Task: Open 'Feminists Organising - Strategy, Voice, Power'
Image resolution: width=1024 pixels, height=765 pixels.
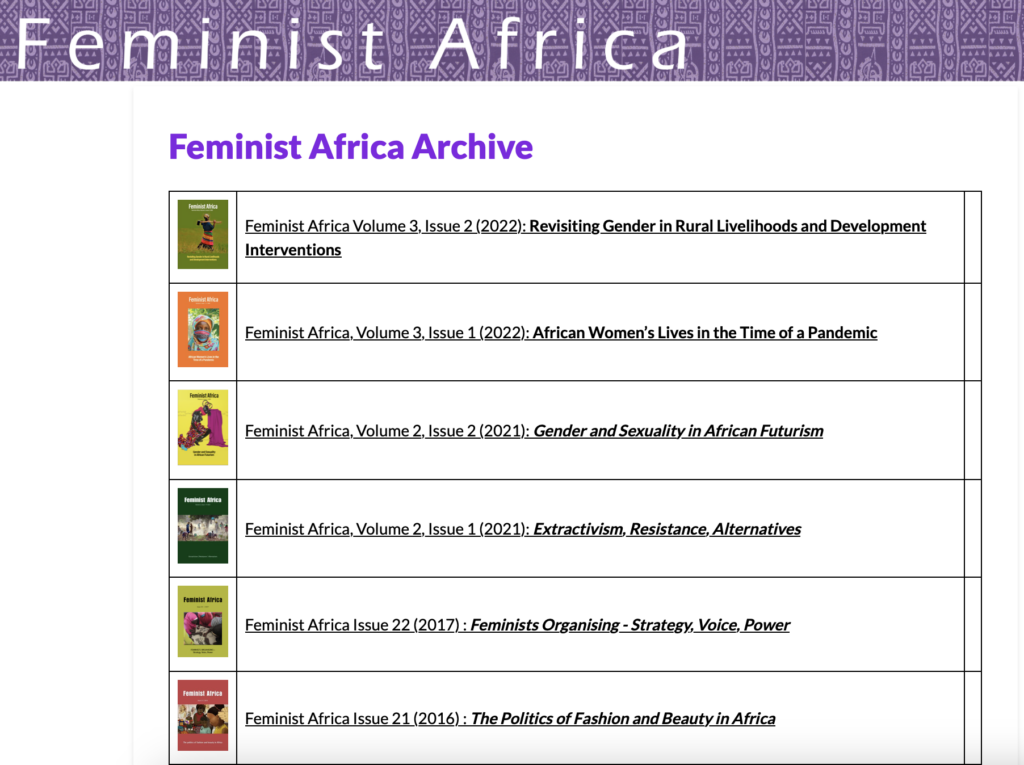Action: pos(630,625)
